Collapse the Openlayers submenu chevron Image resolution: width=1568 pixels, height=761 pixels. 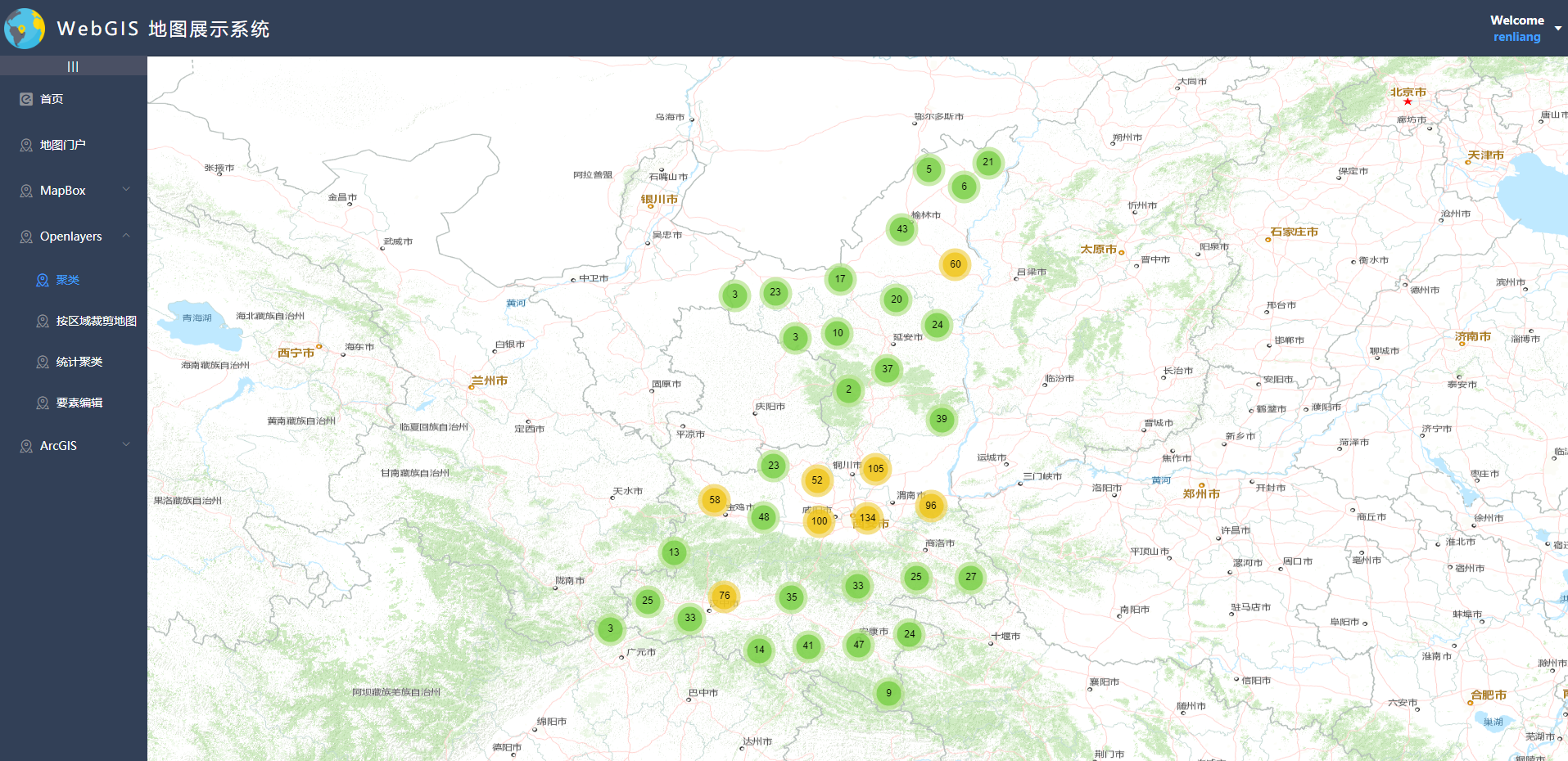pos(126,236)
